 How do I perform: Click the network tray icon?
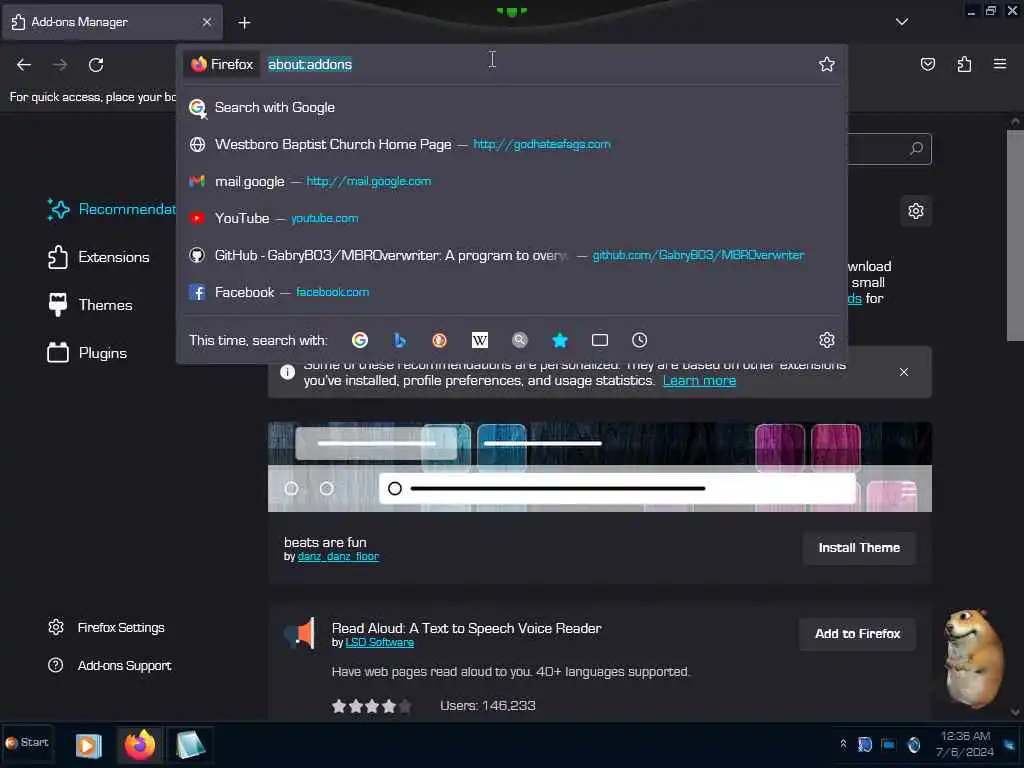pyautogui.click(x=888, y=744)
